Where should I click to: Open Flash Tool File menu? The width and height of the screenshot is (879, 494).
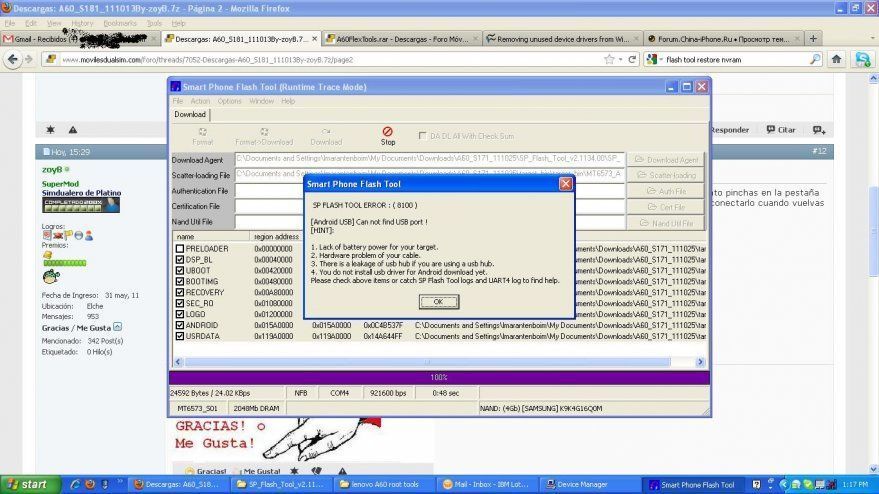coord(178,101)
